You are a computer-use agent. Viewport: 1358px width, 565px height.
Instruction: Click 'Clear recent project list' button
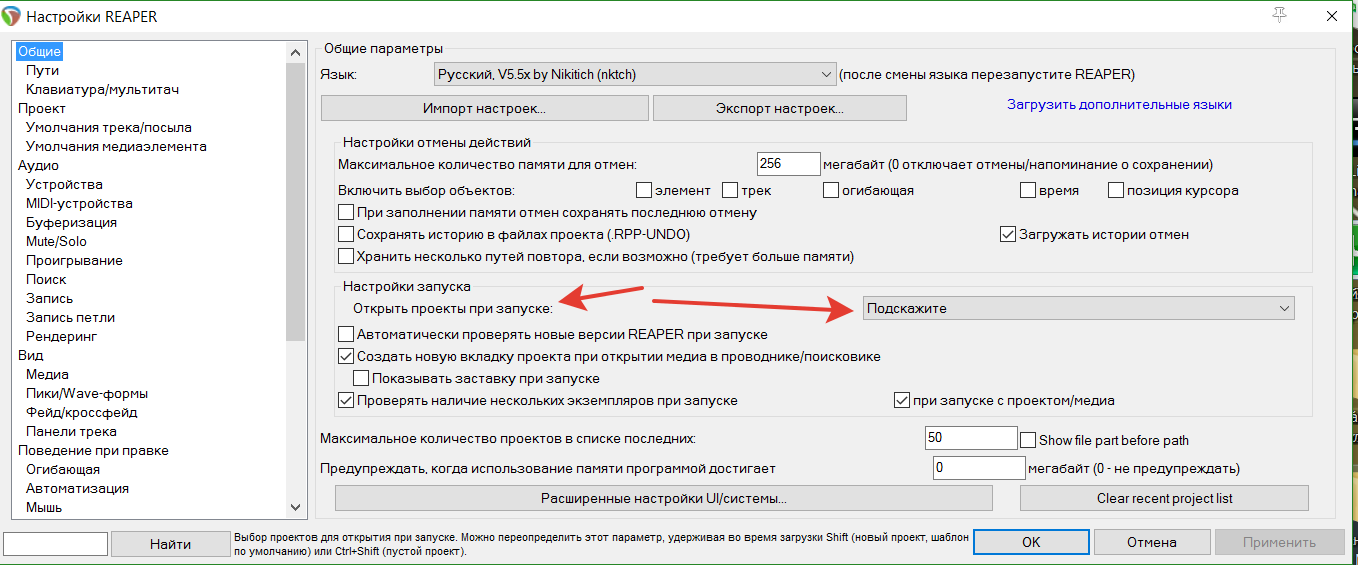pyautogui.click(x=1164, y=498)
